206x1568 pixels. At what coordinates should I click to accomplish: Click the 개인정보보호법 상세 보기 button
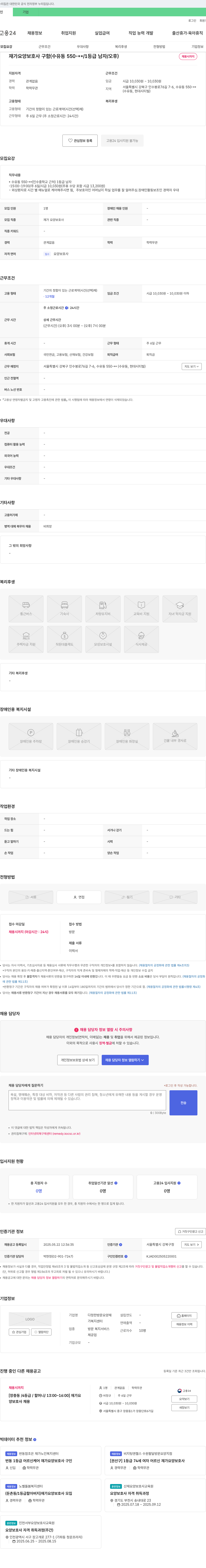[78, 1060]
